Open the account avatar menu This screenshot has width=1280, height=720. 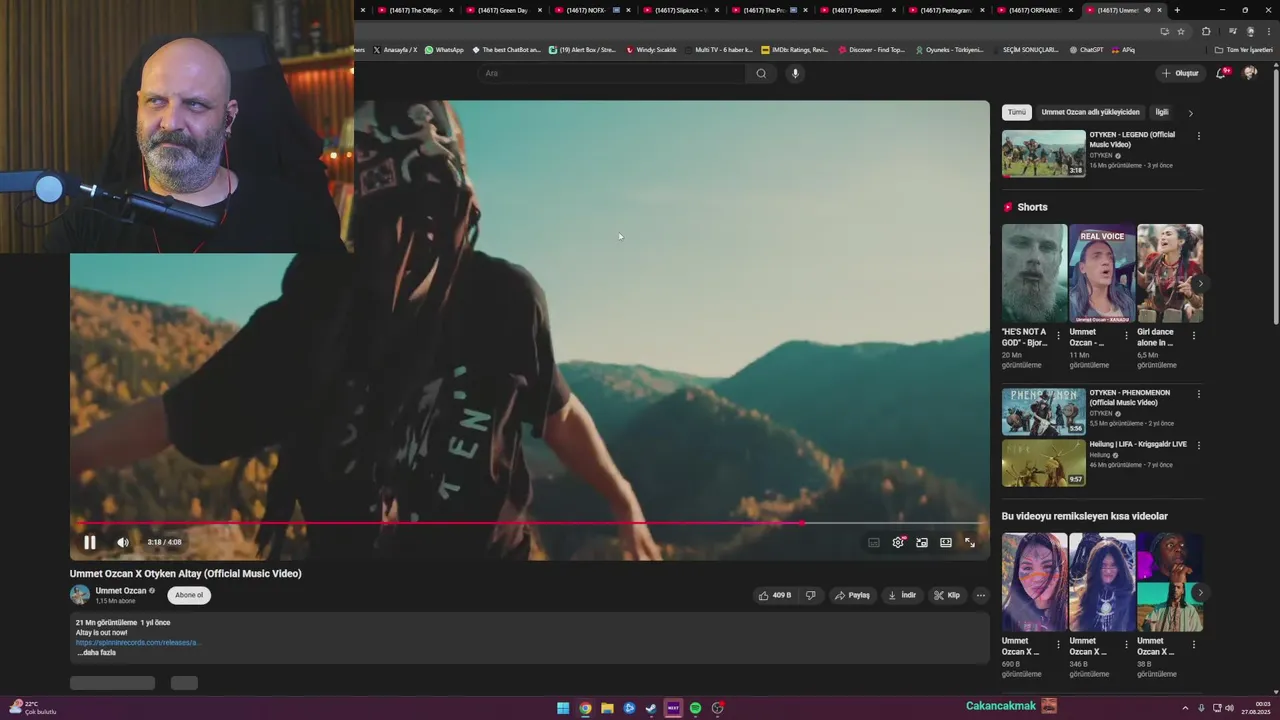point(1250,73)
